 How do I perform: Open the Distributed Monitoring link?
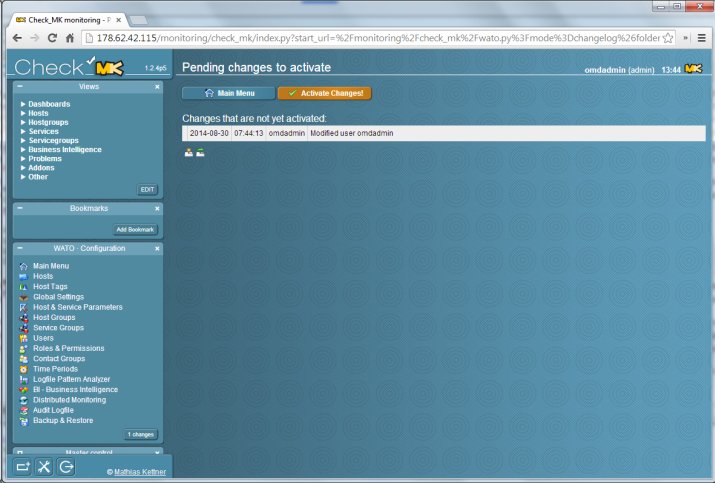pos(69,400)
